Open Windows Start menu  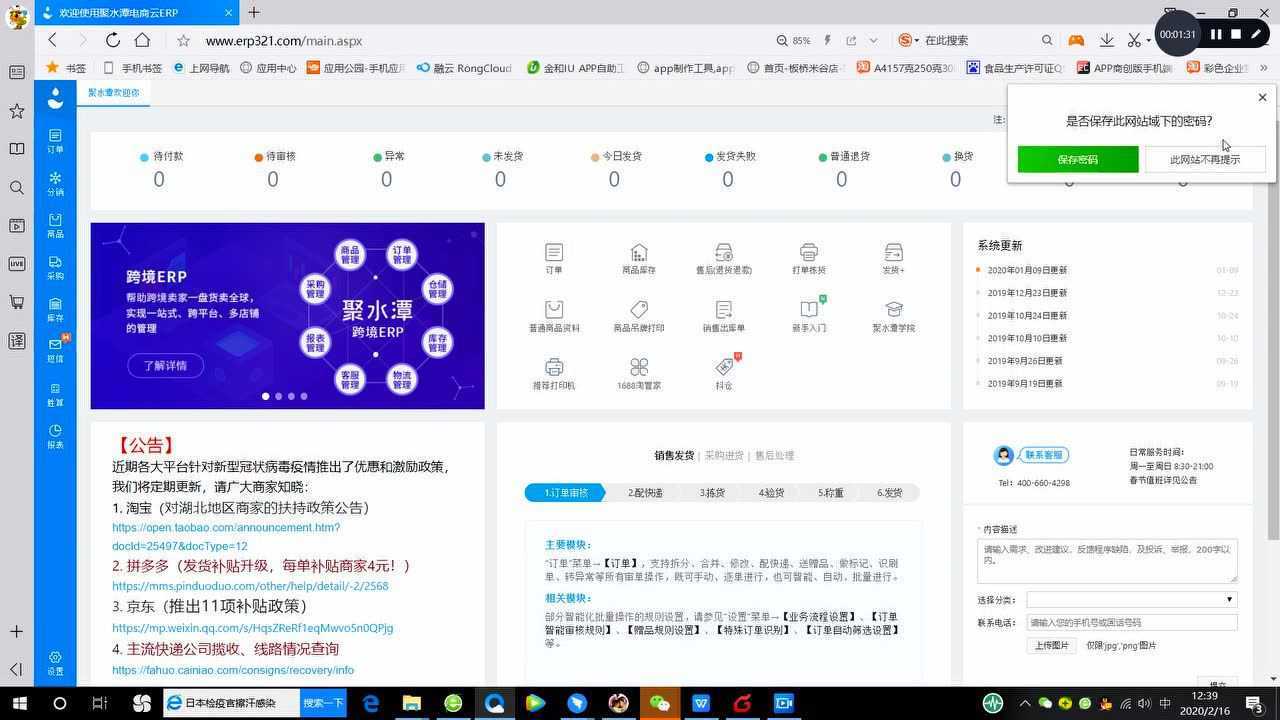point(18,704)
